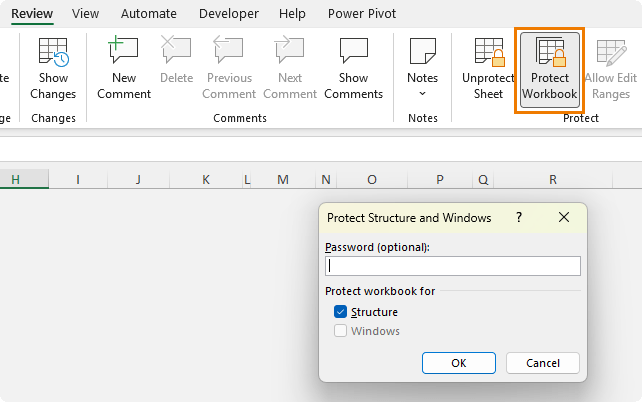Image resolution: width=642 pixels, height=402 pixels.
Task: Select the Developer tab
Action: [228, 14]
